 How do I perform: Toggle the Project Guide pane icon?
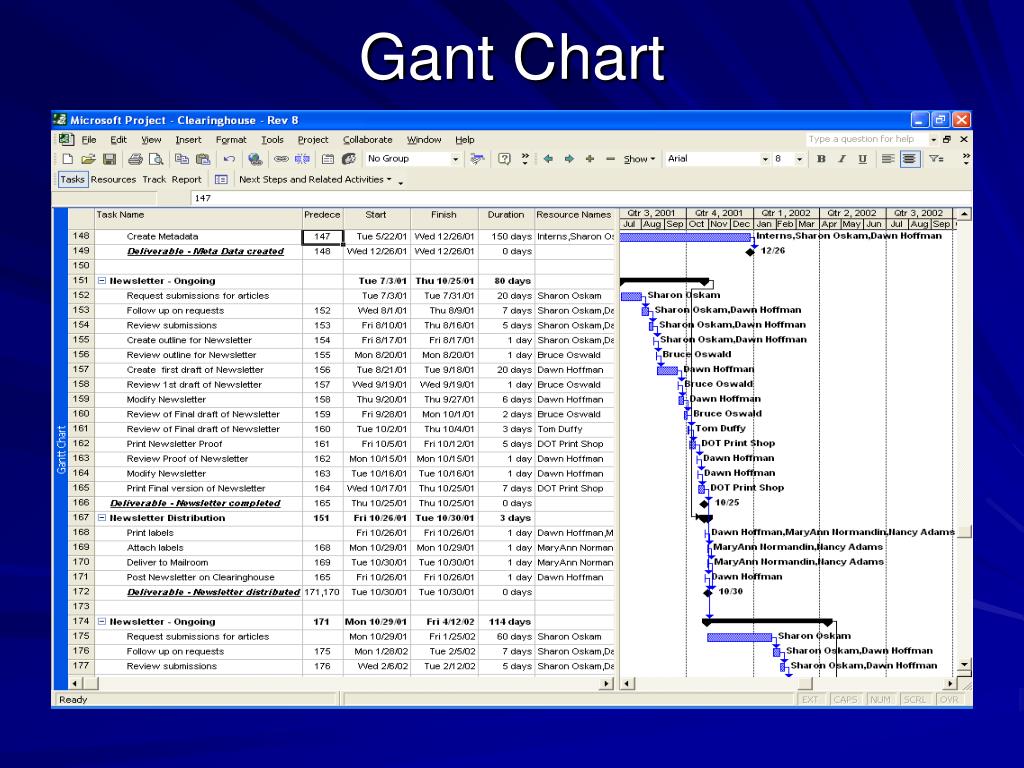(x=221, y=180)
